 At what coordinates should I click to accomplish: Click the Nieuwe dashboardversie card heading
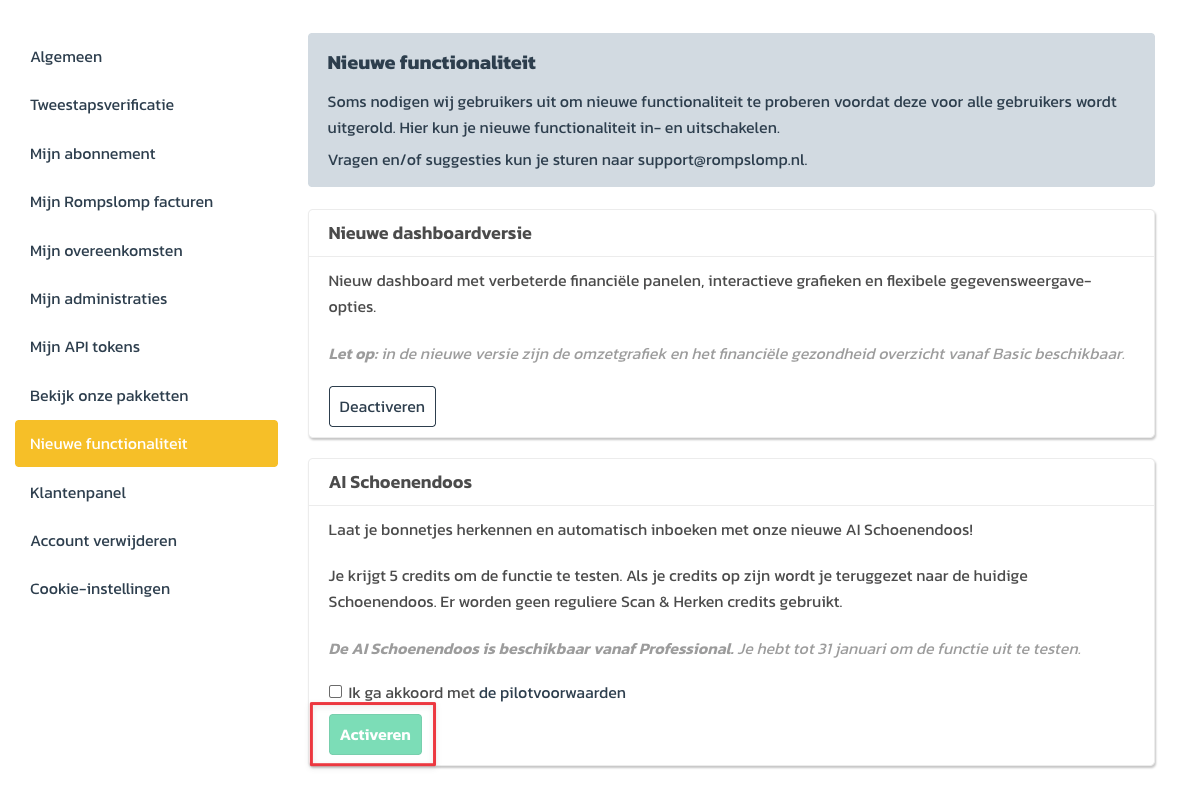click(430, 233)
